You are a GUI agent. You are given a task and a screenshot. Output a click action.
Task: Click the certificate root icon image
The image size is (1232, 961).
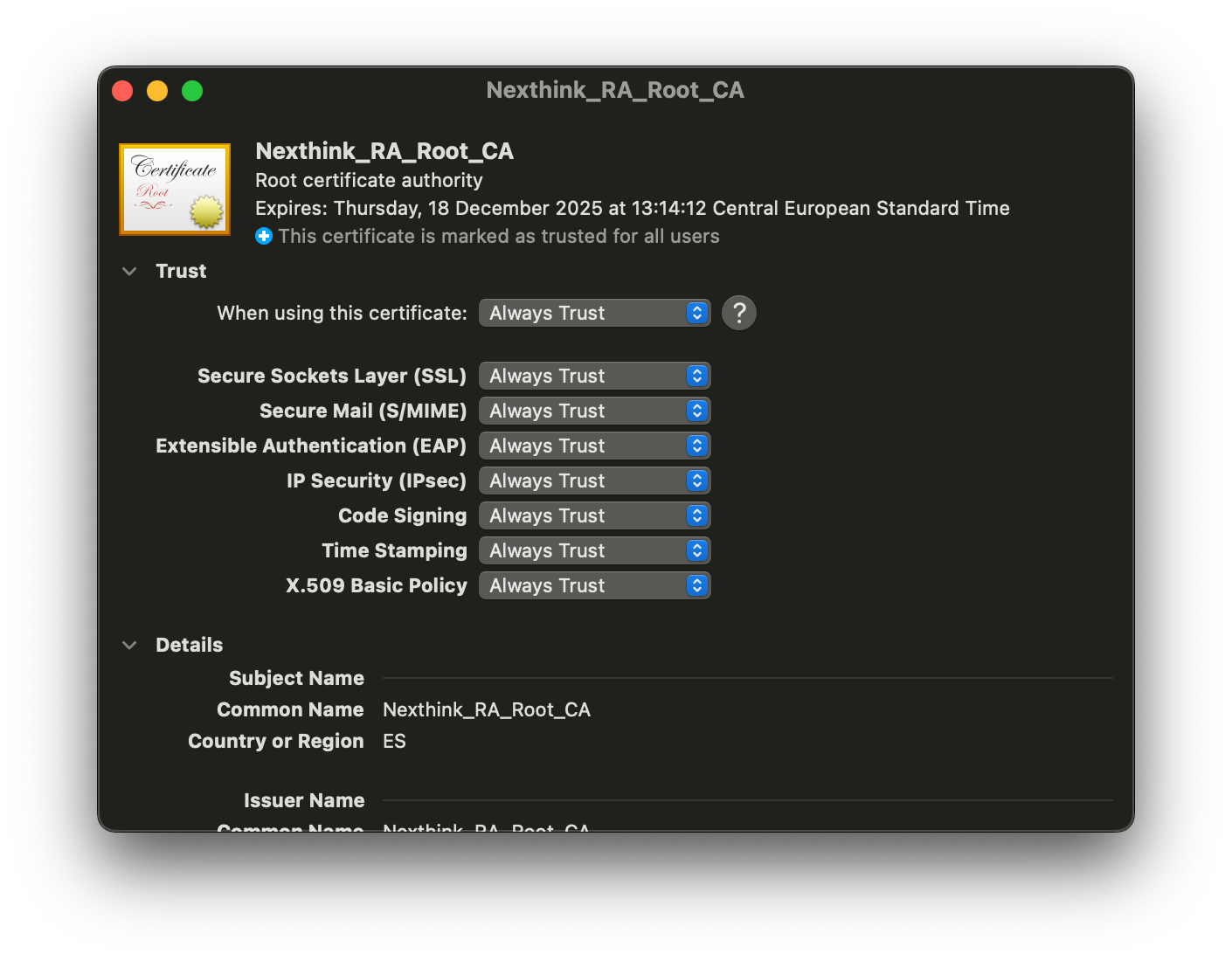tap(175, 190)
